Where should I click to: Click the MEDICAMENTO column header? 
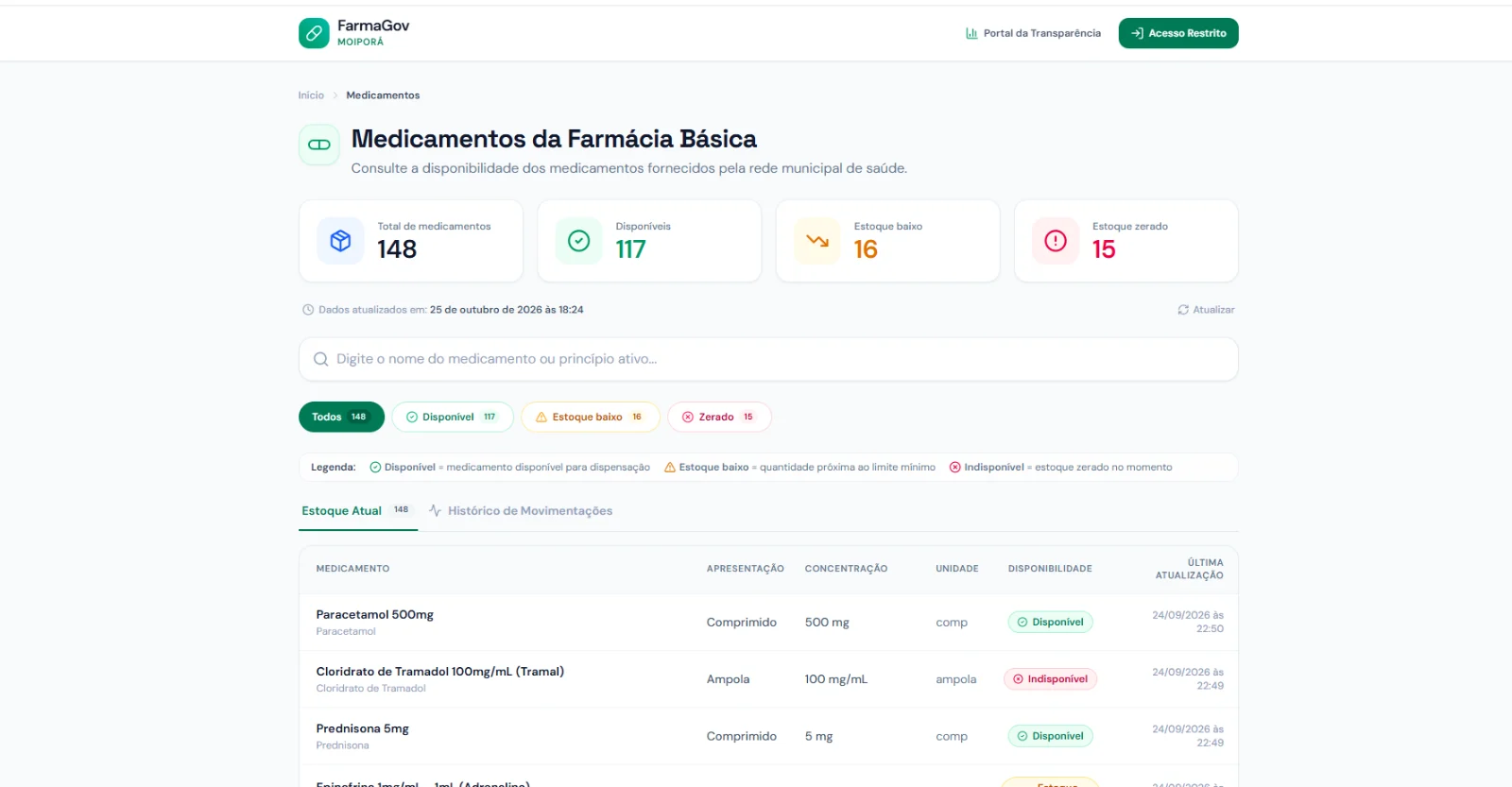(352, 569)
